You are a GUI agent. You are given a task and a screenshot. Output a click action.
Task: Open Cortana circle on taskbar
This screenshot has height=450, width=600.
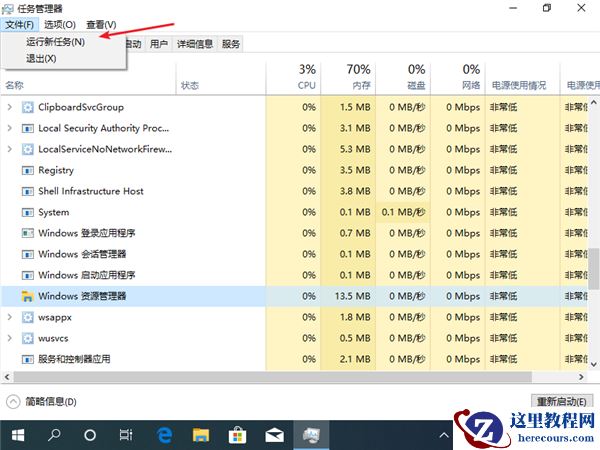pyautogui.click(x=90, y=435)
